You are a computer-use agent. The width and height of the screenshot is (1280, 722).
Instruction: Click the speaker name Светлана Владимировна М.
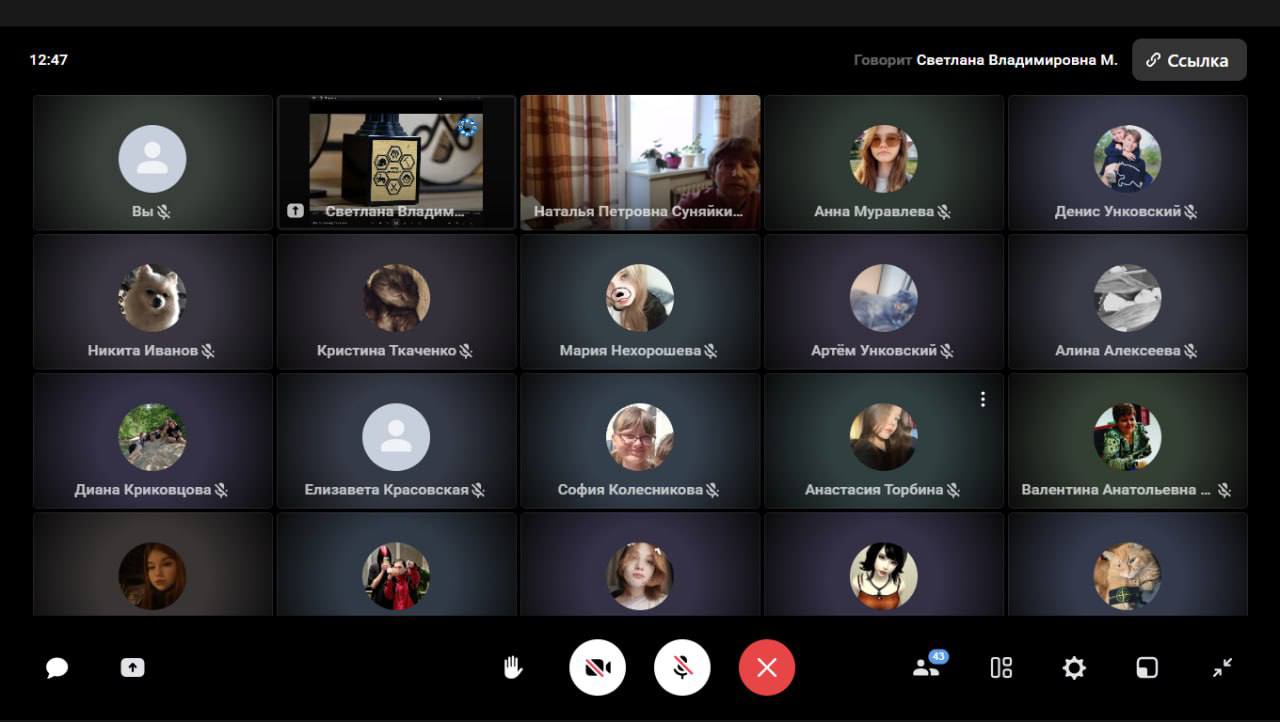tap(1017, 60)
